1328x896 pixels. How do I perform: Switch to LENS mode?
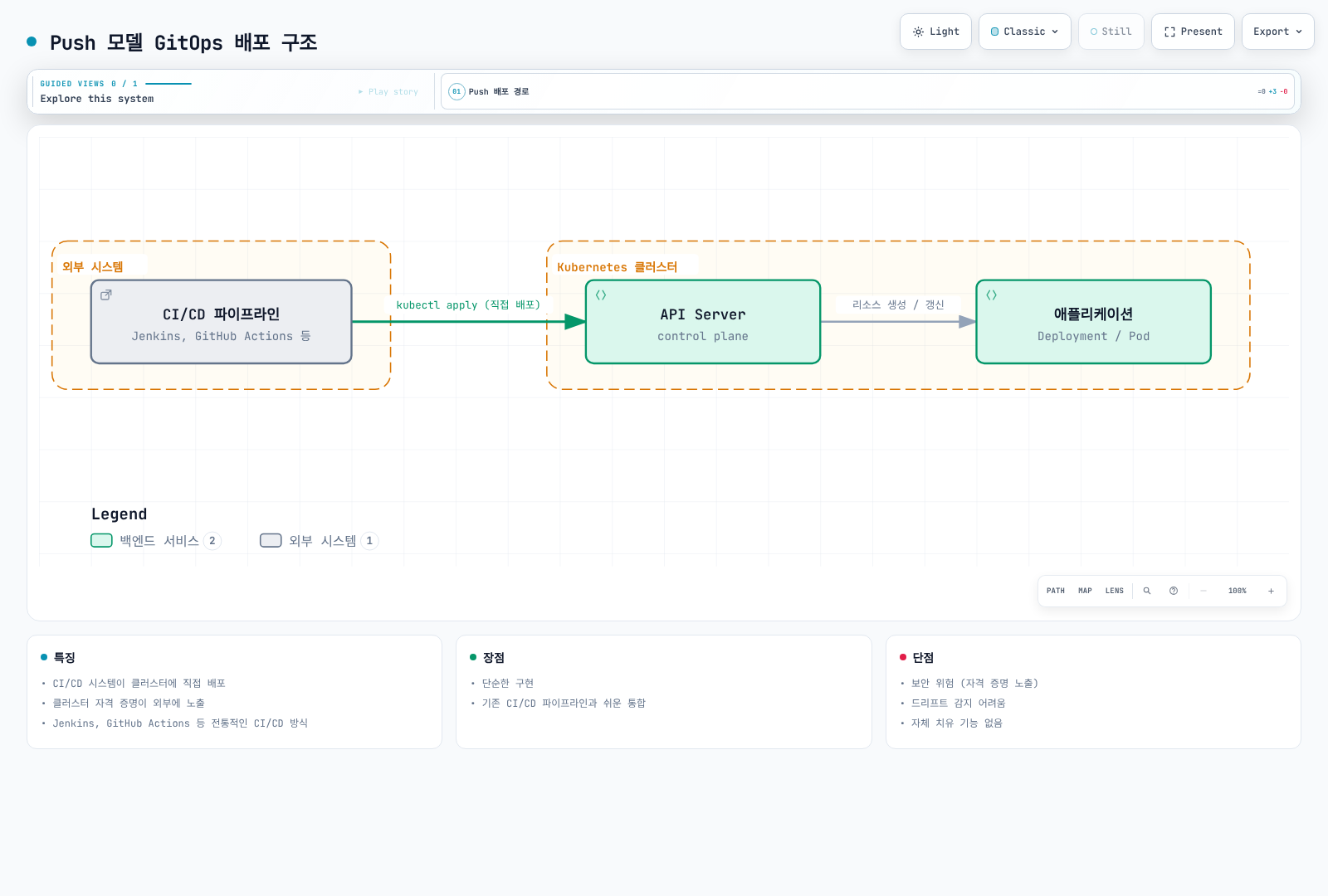[x=1115, y=591]
